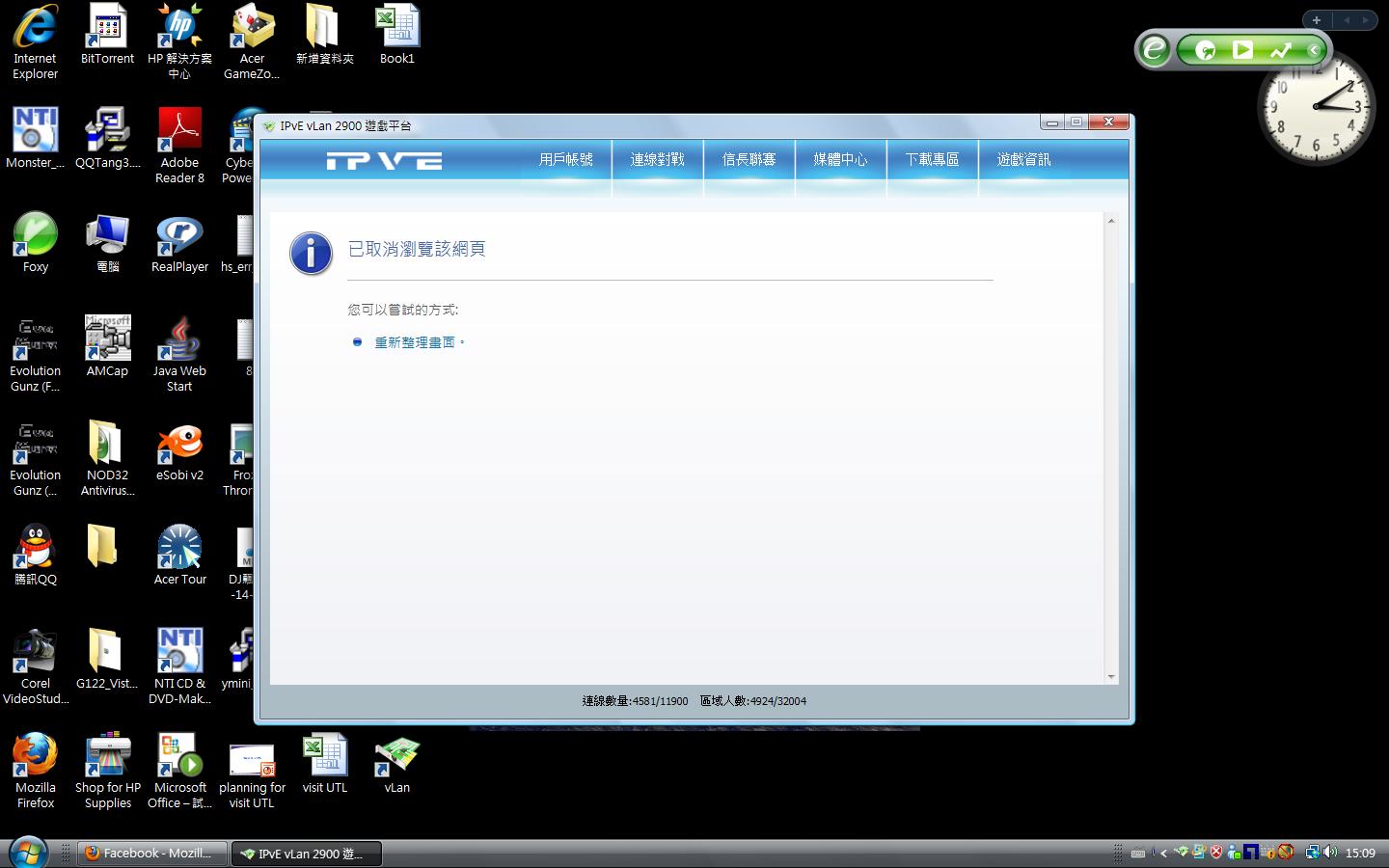Select the eSobi v2 desktop icon
1389x868 pixels.
(179, 451)
